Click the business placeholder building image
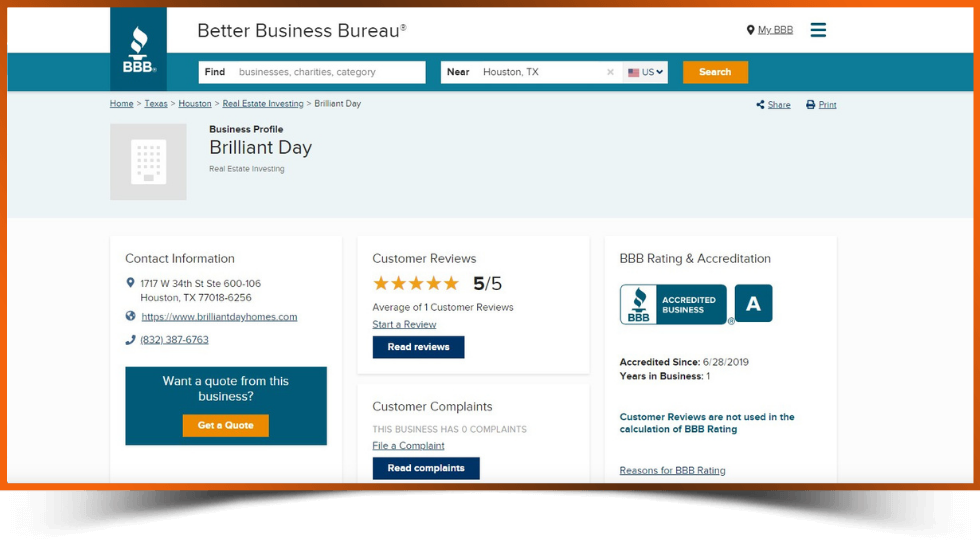 point(148,161)
